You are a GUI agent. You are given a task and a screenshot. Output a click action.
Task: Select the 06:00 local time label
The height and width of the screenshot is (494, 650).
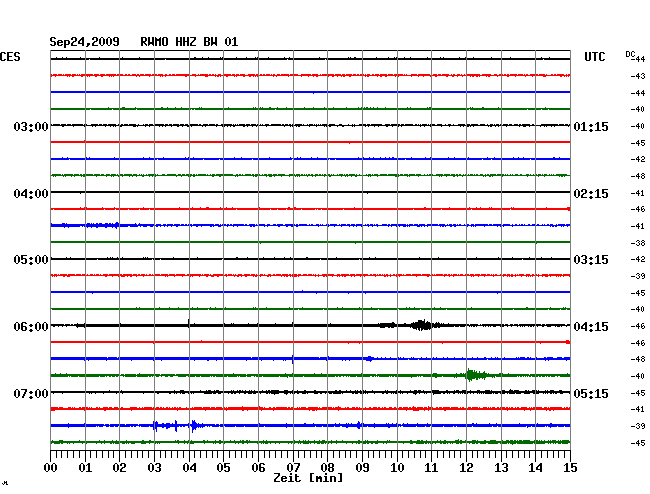(31, 327)
